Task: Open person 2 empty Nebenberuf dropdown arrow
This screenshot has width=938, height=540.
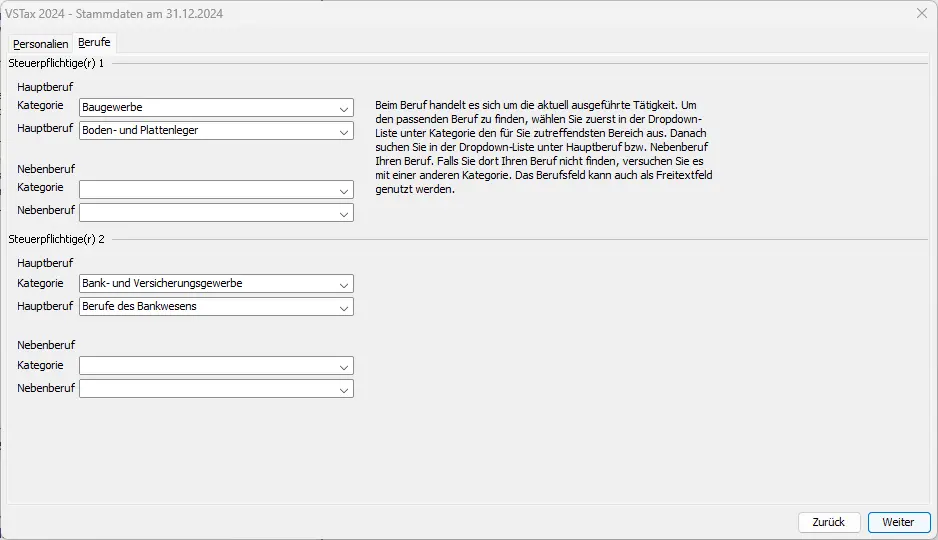Action: 344,389
